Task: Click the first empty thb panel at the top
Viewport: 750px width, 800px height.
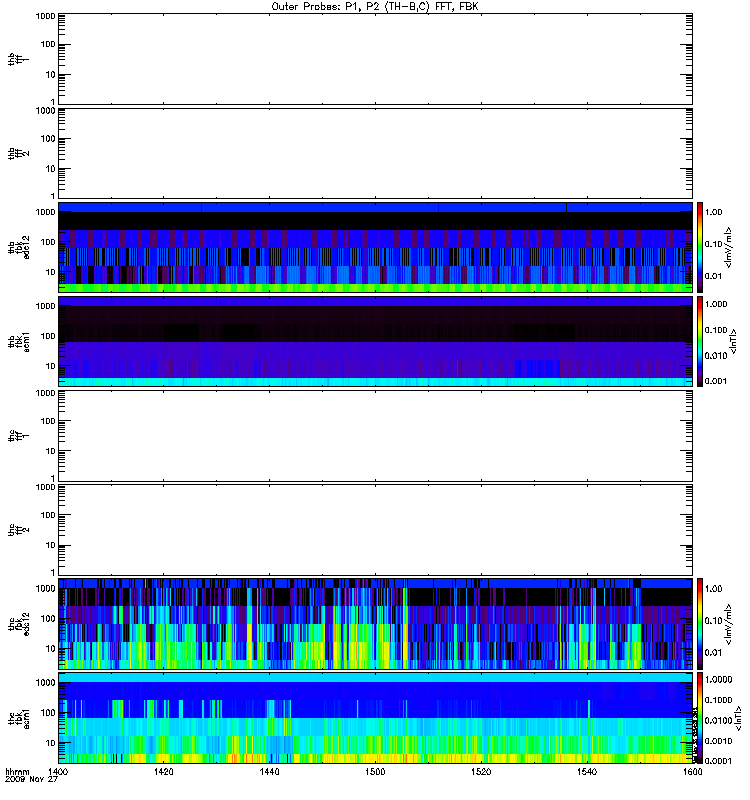Action: tap(375, 59)
